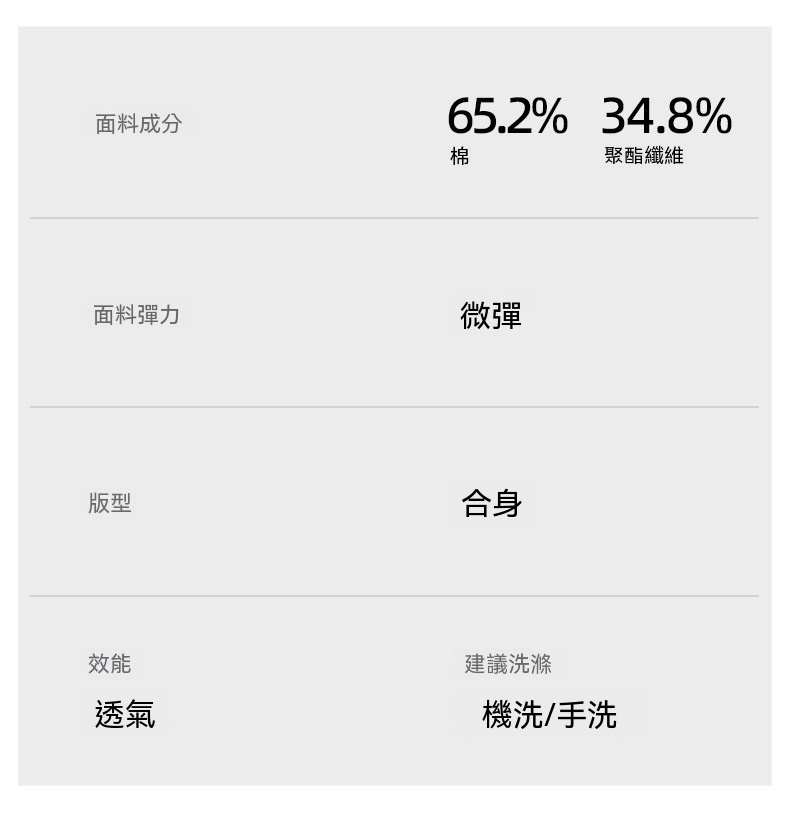790x829 pixels.
Task: Select the 透氣 feature tag
Action: [125, 714]
